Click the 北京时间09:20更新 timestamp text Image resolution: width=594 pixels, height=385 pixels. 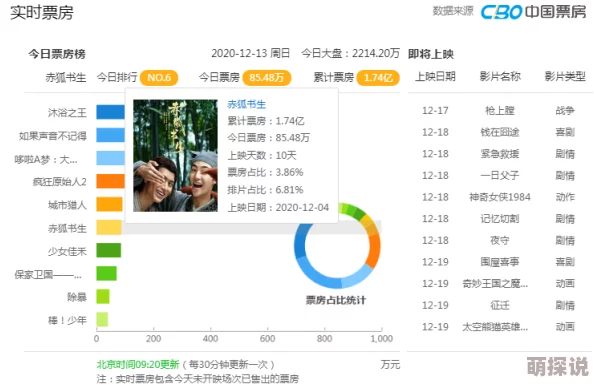coord(138,365)
